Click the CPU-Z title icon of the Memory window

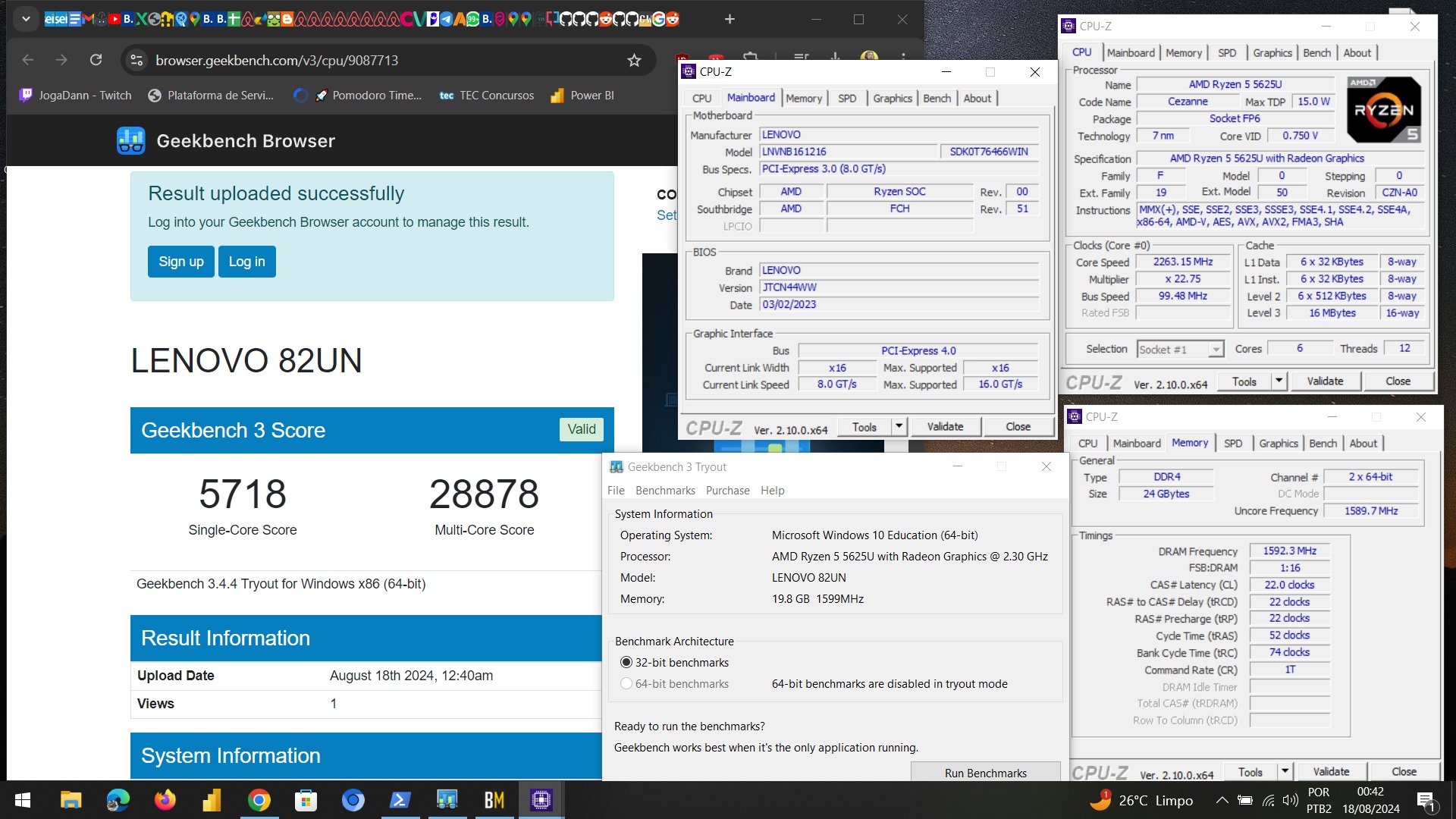tap(1075, 416)
